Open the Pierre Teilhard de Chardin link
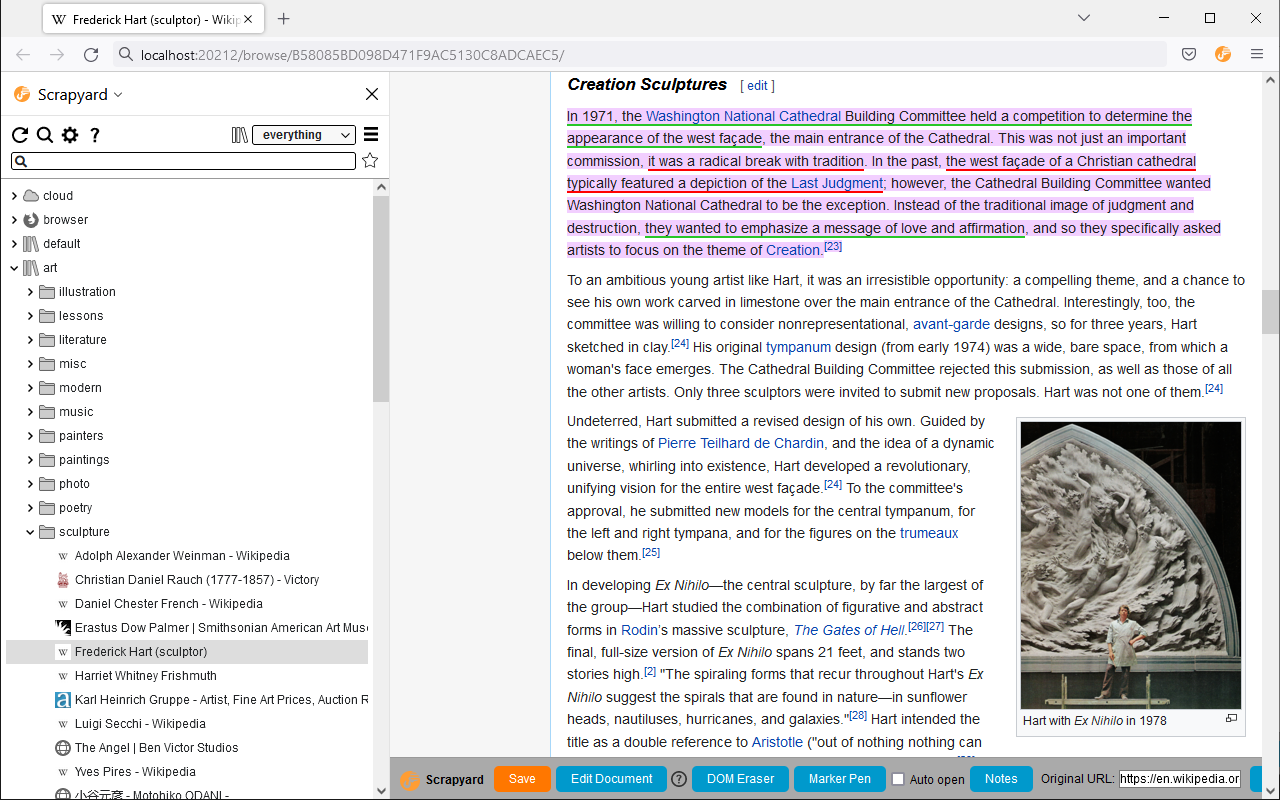This screenshot has width=1280, height=800. [x=741, y=443]
